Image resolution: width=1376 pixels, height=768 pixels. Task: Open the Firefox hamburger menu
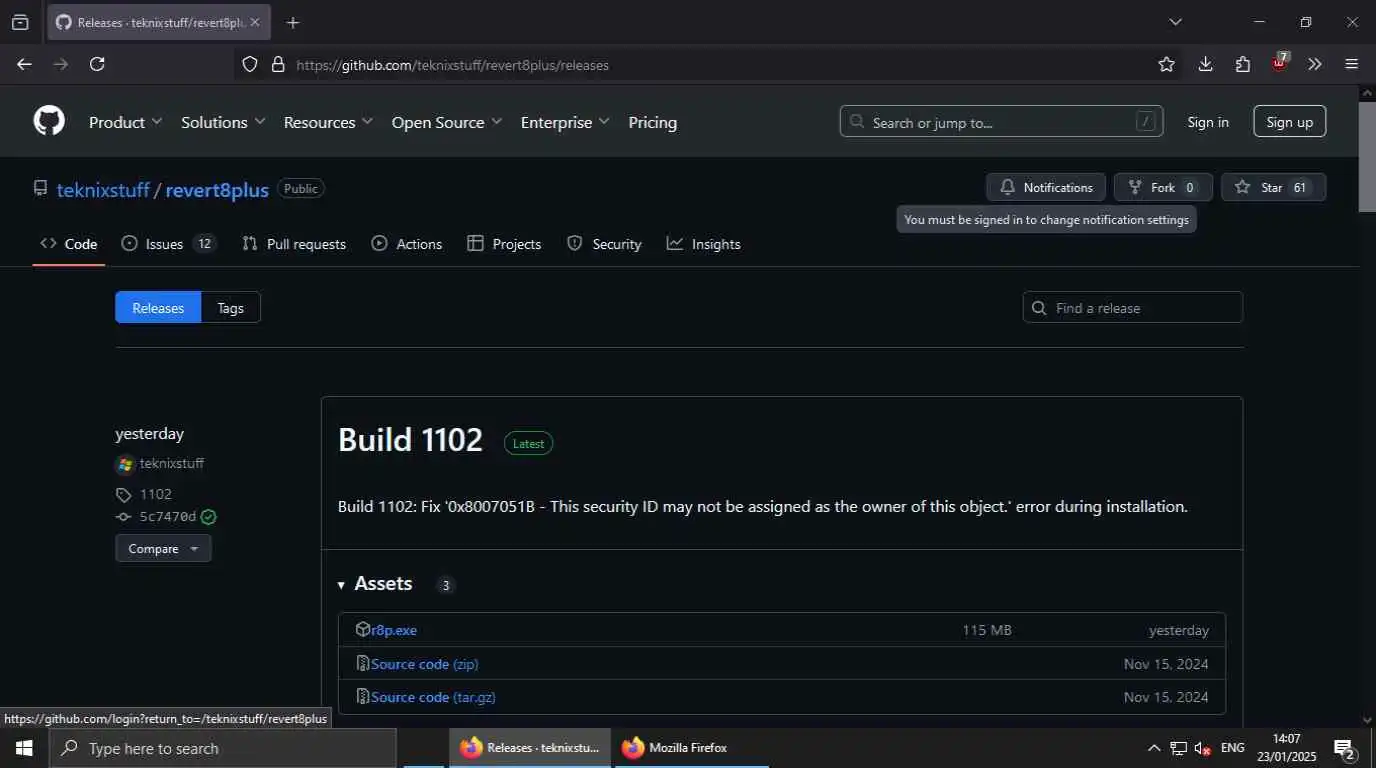point(1352,64)
